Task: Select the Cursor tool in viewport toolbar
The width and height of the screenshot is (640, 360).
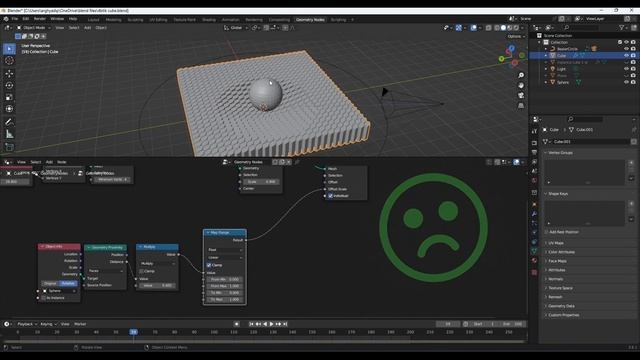Action: click(9, 60)
